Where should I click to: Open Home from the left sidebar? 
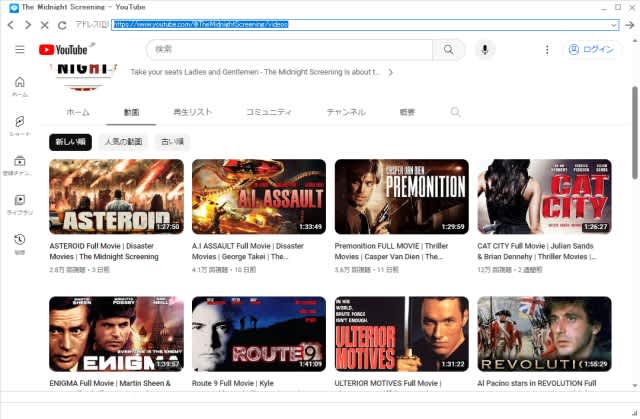(x=20, y=86)
